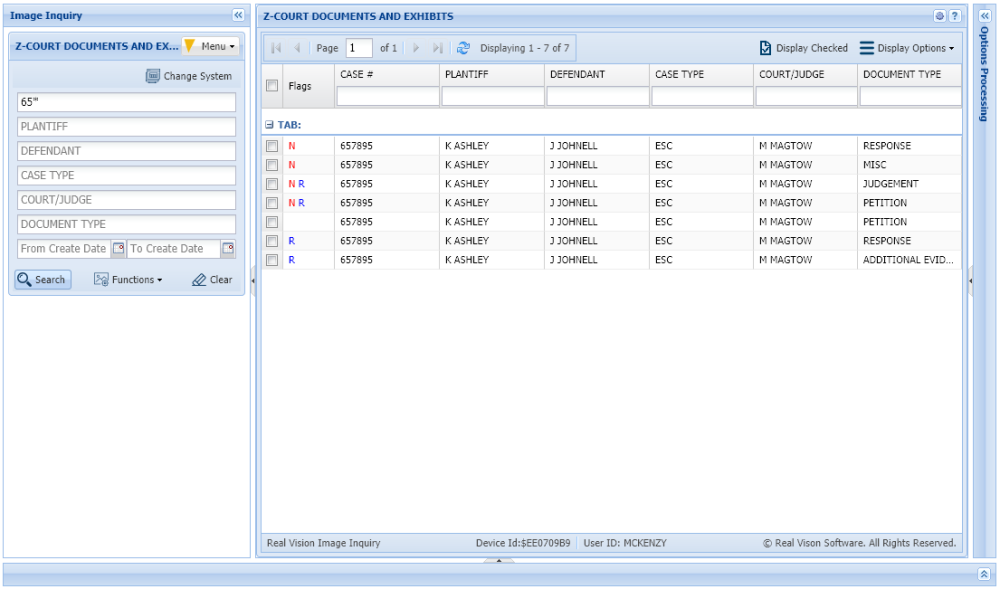Viewport: 1000px width, 589px height.
Task: Expand the Options Processing side panel
Action: 985,16
